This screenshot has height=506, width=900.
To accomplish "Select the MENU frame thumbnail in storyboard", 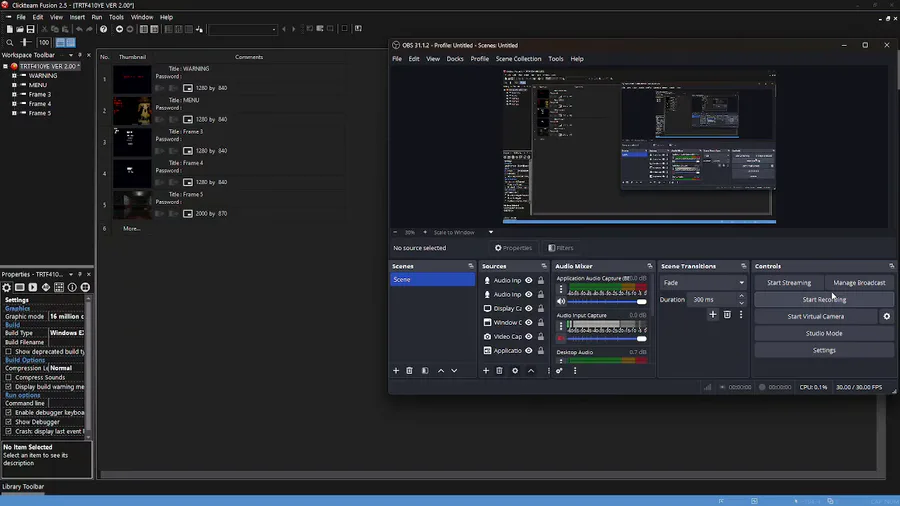I will (132, 111).
